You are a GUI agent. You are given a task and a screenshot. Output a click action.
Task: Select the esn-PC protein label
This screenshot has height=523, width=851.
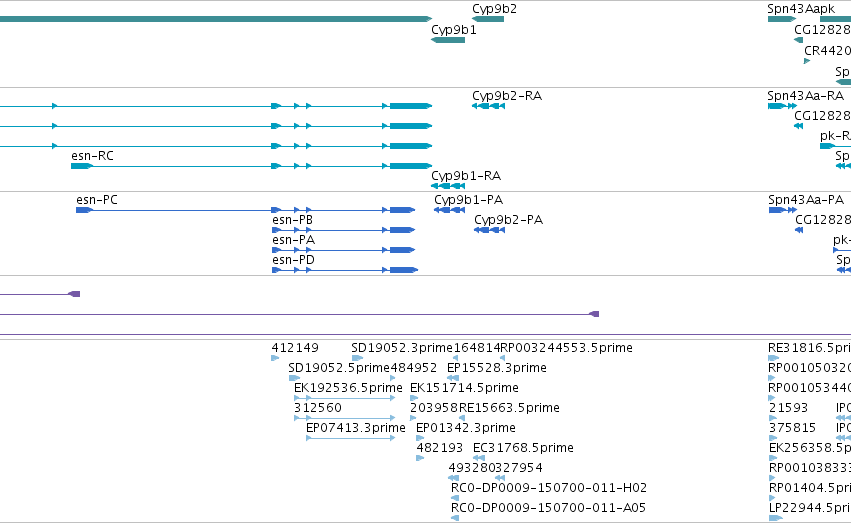(x=97, y=200)
